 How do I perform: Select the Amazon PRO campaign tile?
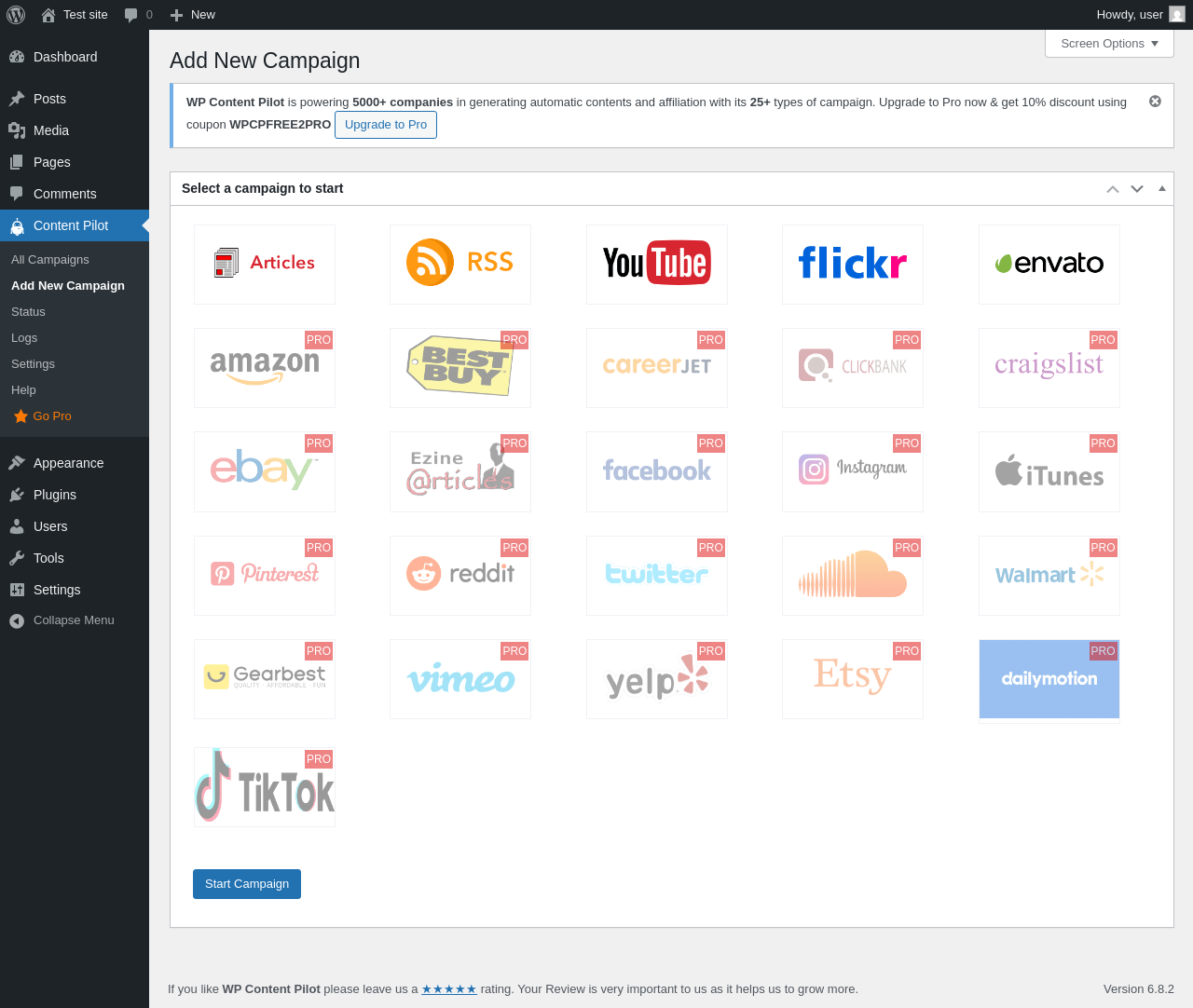pos(265,368)
